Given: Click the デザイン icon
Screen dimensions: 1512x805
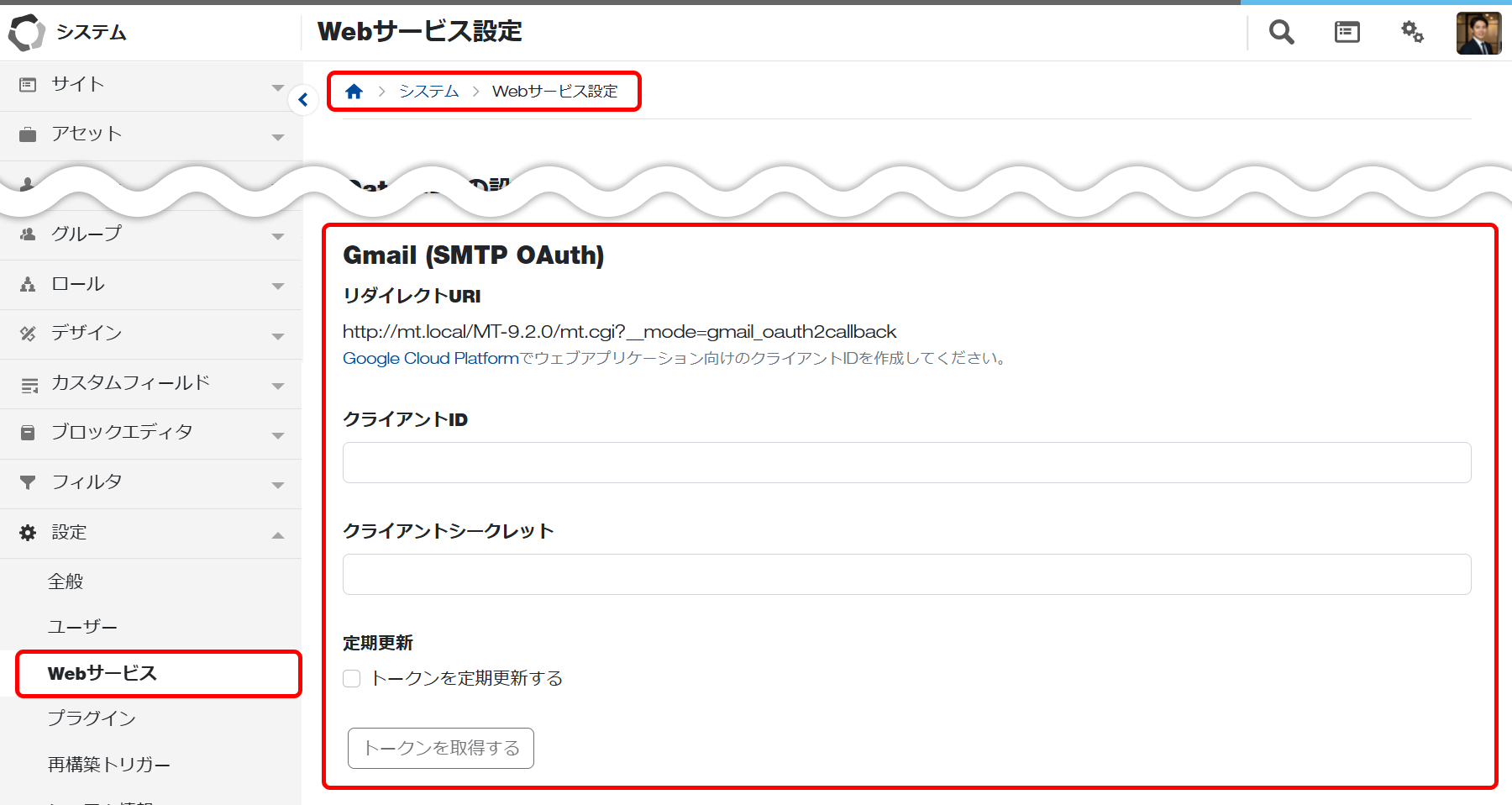Looking at the screenshot, I should tap(28, 334).
